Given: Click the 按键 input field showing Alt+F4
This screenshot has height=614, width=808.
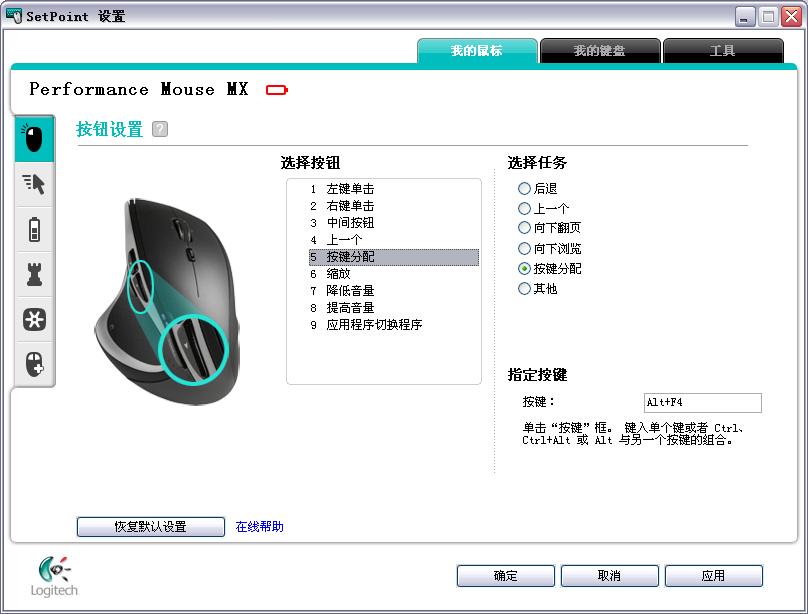Looking at the screenshot, I should click(x=703, y=402).
